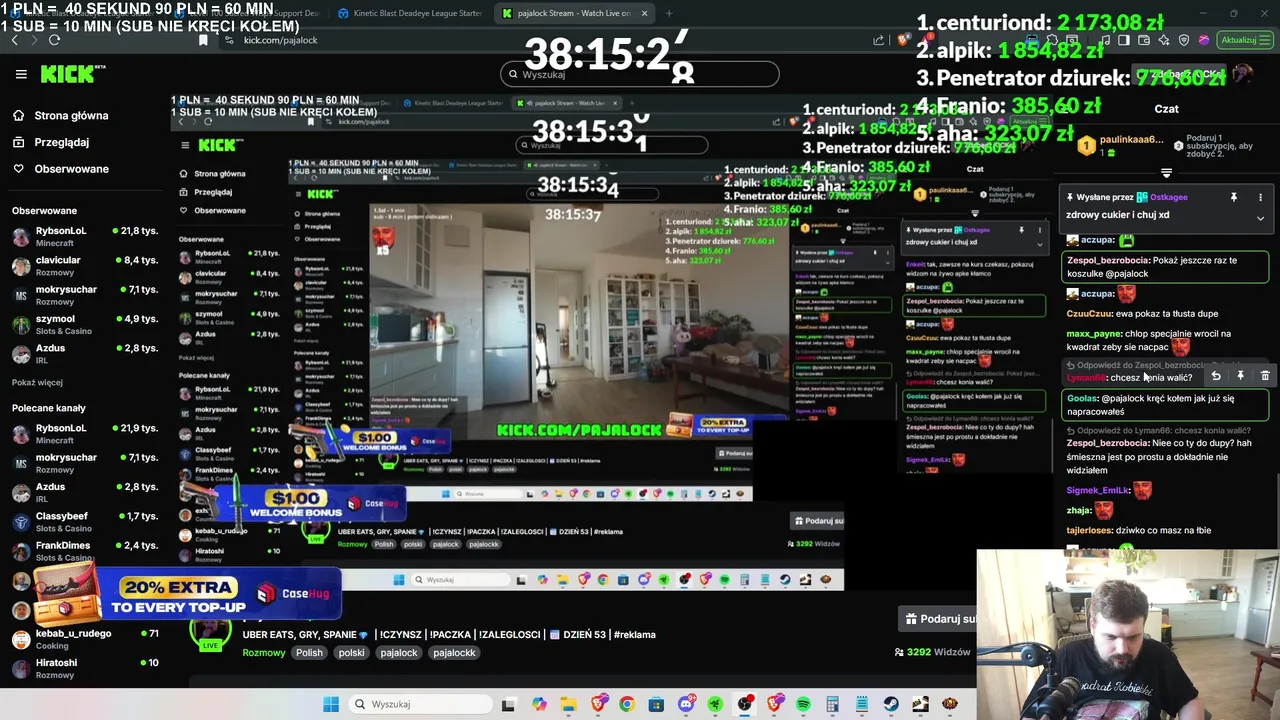Open Microsoft Store from taskbar
1280x720 pixels.
[656, 704]
